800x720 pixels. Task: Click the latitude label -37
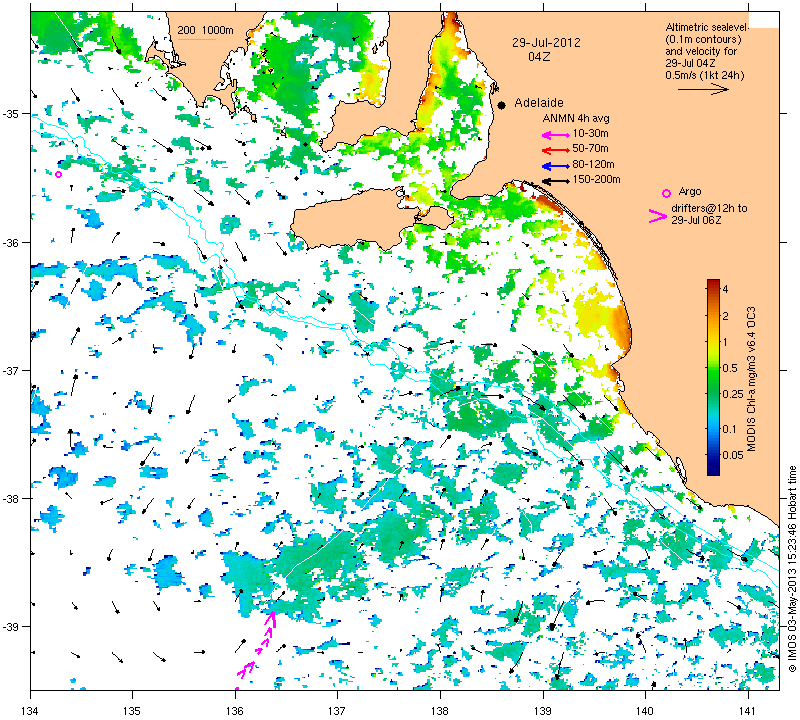point(12,370)
